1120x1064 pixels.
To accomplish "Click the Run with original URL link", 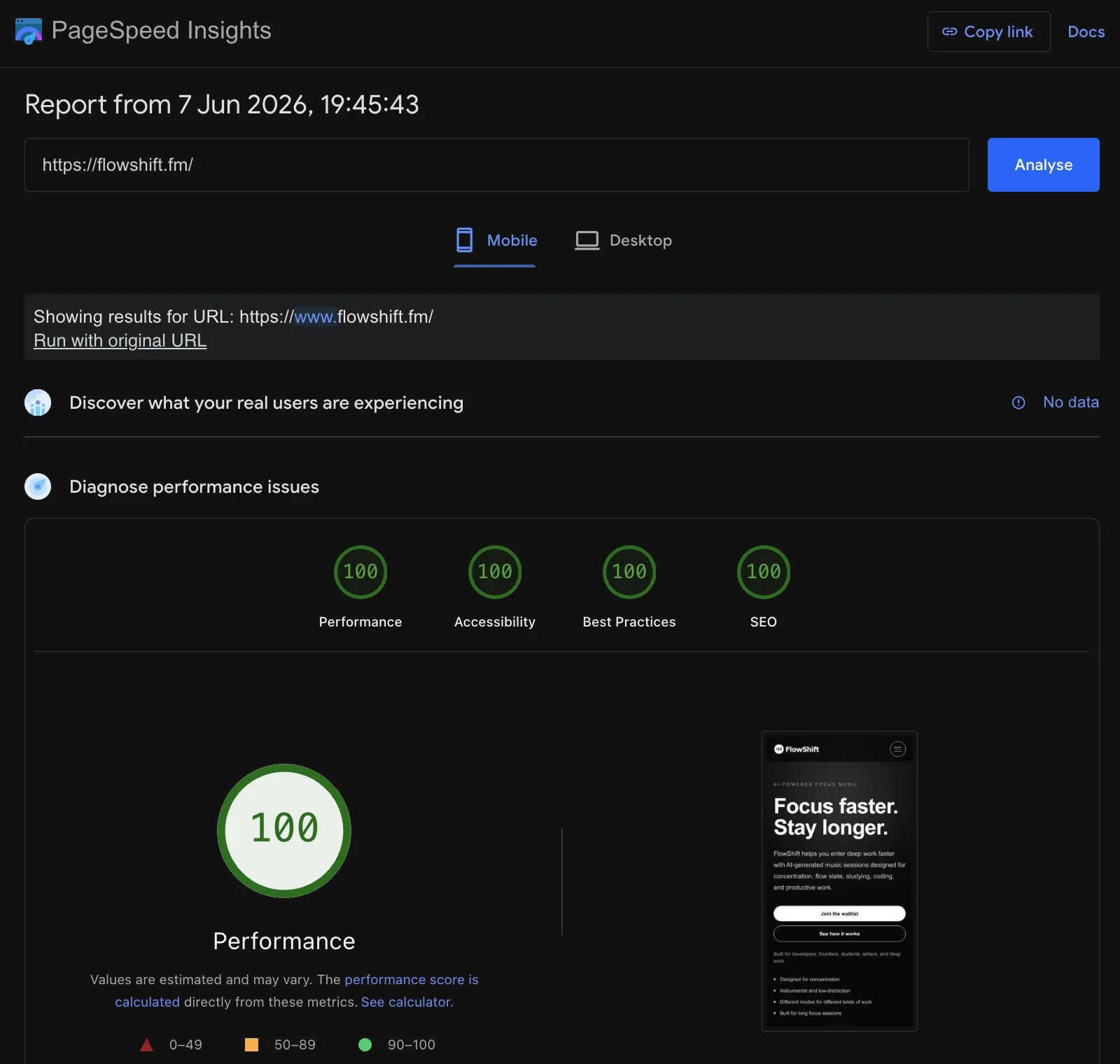I will pyautogui.click(x=120, y=340).
